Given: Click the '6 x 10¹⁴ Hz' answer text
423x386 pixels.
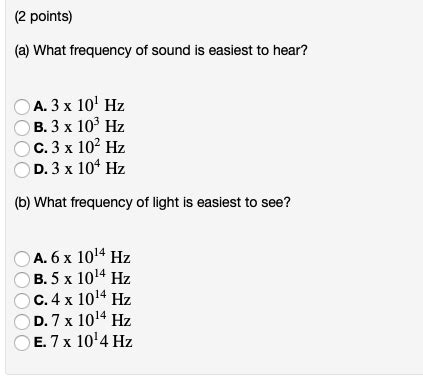Looking at the screenshot, I should click(91, 257).
